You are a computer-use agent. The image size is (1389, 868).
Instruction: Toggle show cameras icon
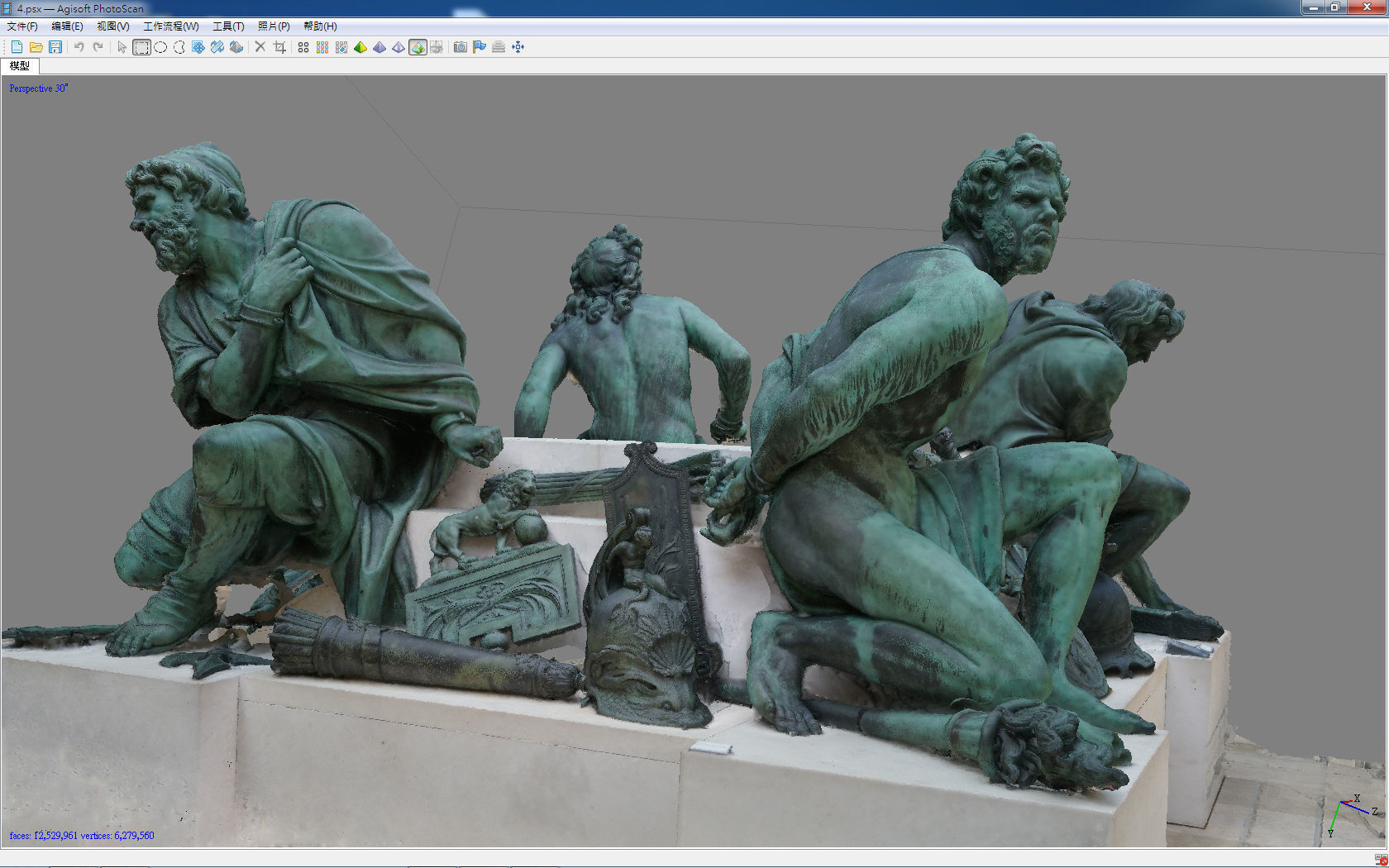[461, 47]
